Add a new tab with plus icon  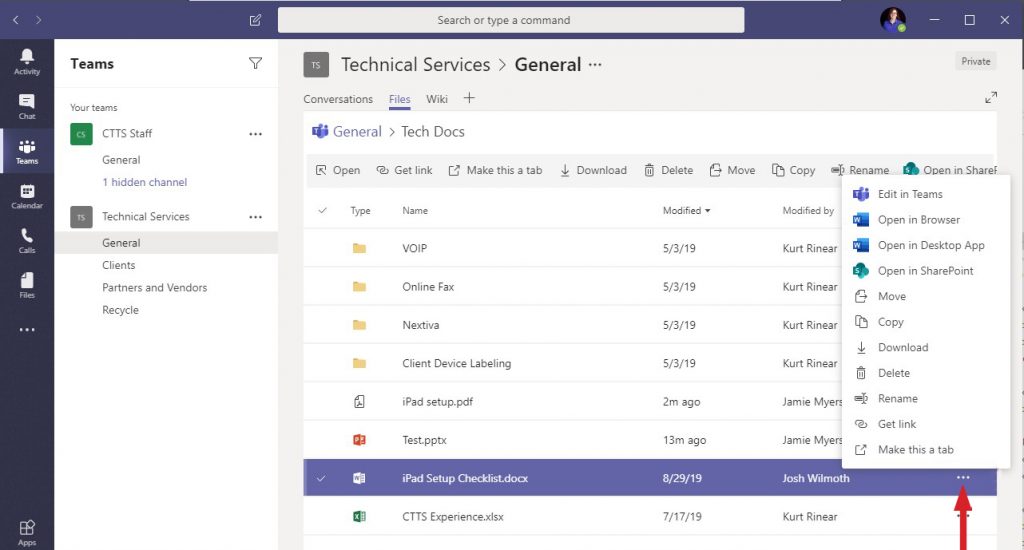click(x=469, y=98)
